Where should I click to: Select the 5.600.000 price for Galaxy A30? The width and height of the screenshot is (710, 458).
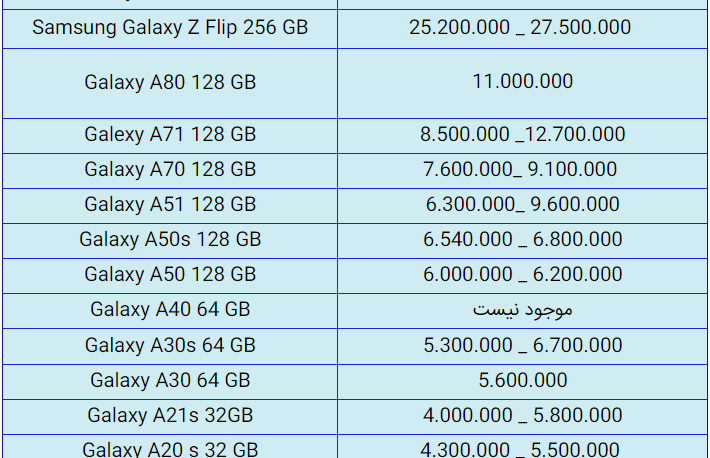(x=523, y=380)
